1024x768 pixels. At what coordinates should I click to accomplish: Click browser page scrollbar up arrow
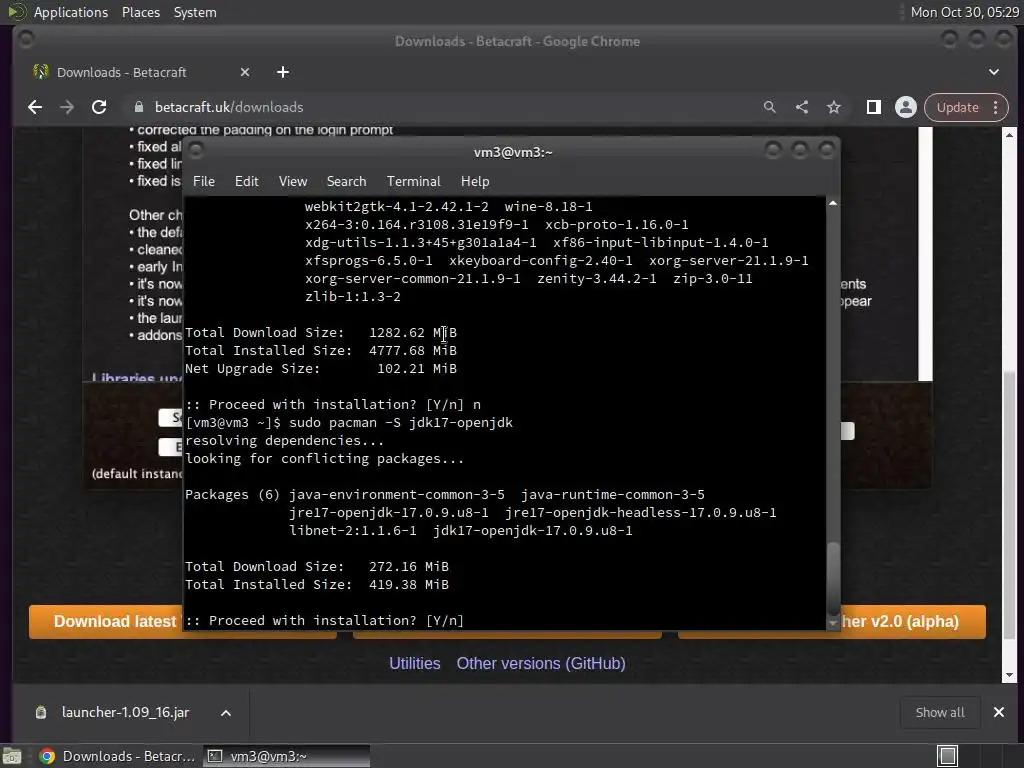[1010, 135]
